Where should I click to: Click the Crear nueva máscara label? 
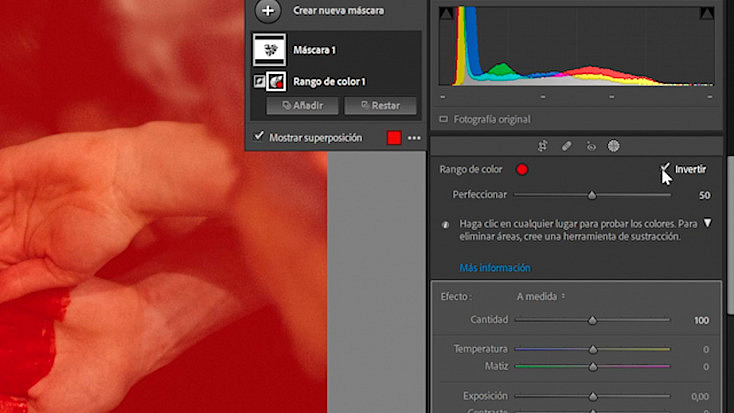(x=338, y=10)
